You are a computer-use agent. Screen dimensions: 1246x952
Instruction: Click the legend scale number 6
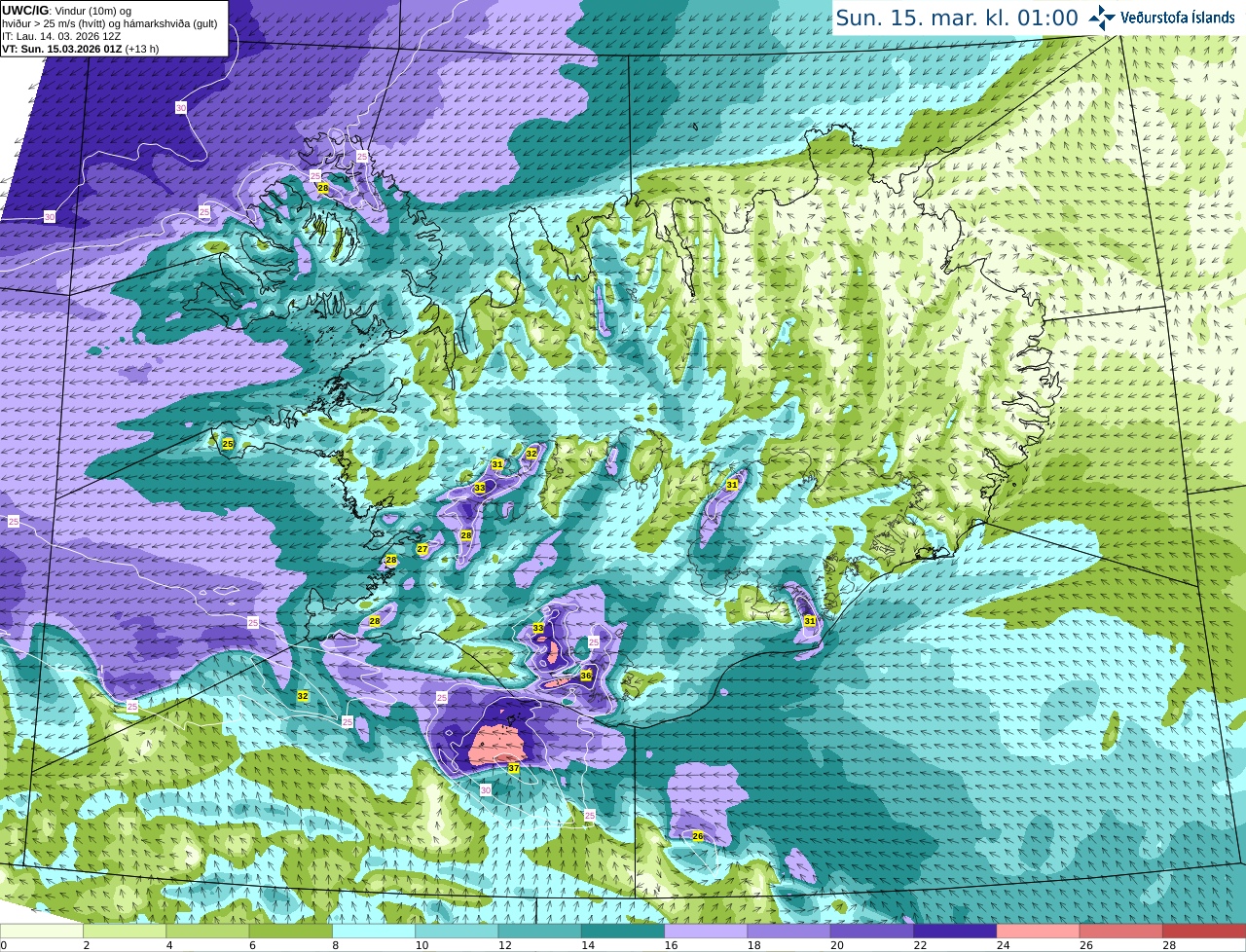coord(252,945)
